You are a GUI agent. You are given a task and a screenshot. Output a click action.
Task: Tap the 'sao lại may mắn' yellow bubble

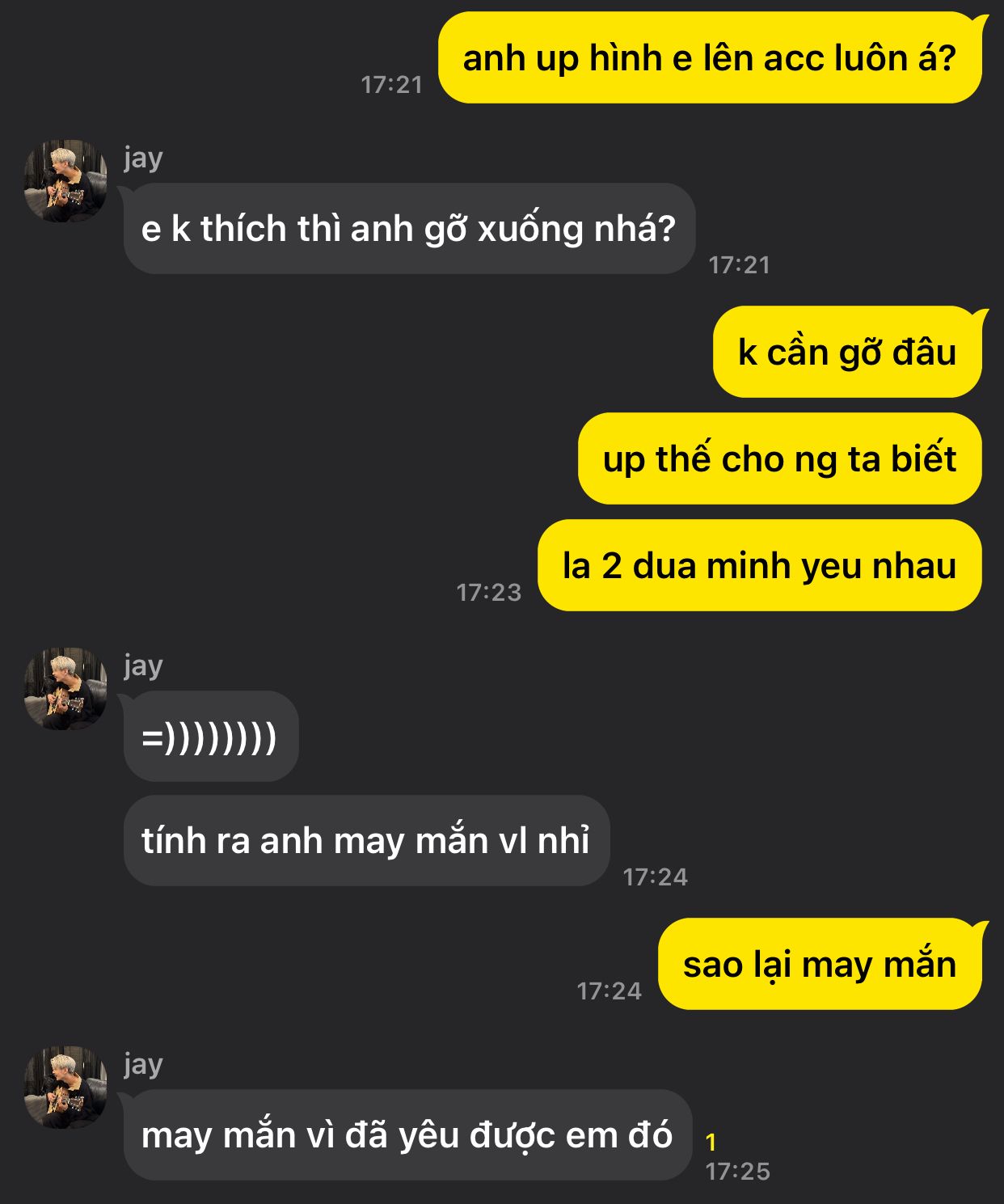[x=821, y=965]
